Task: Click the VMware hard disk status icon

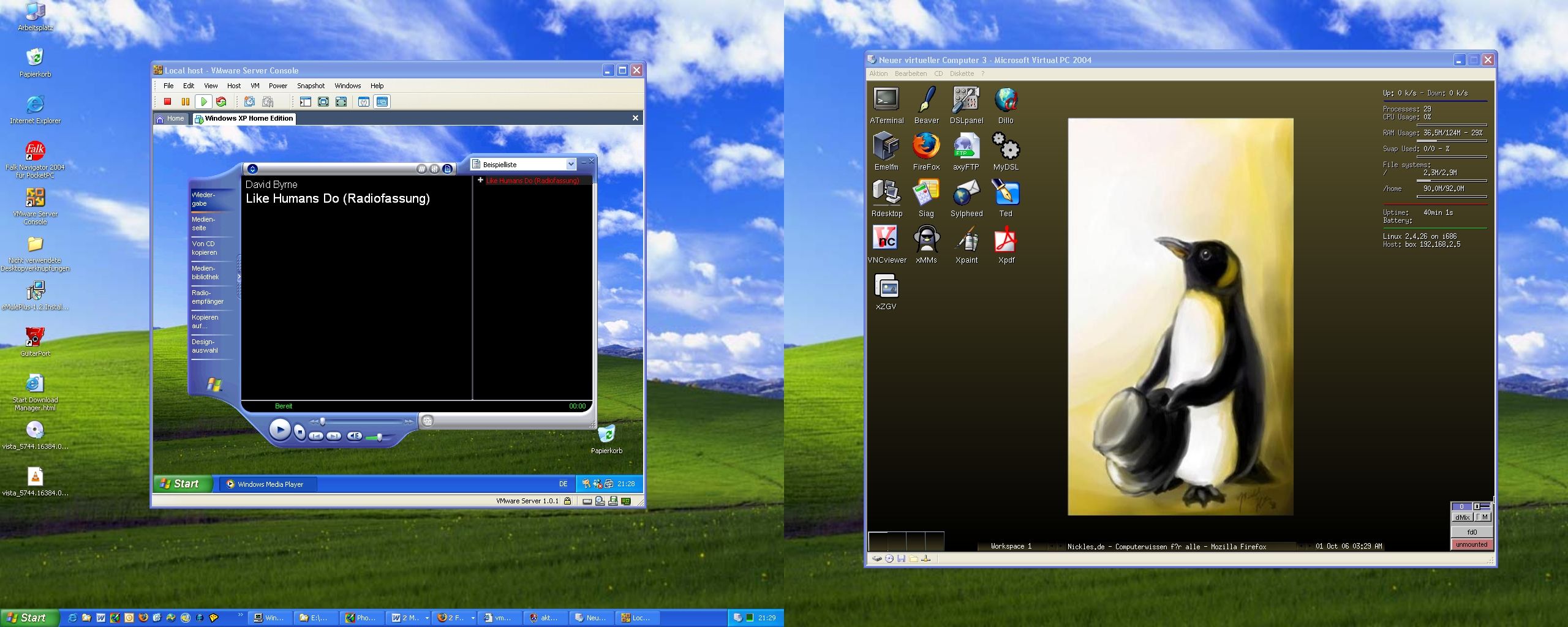Action: coord(587,501)
